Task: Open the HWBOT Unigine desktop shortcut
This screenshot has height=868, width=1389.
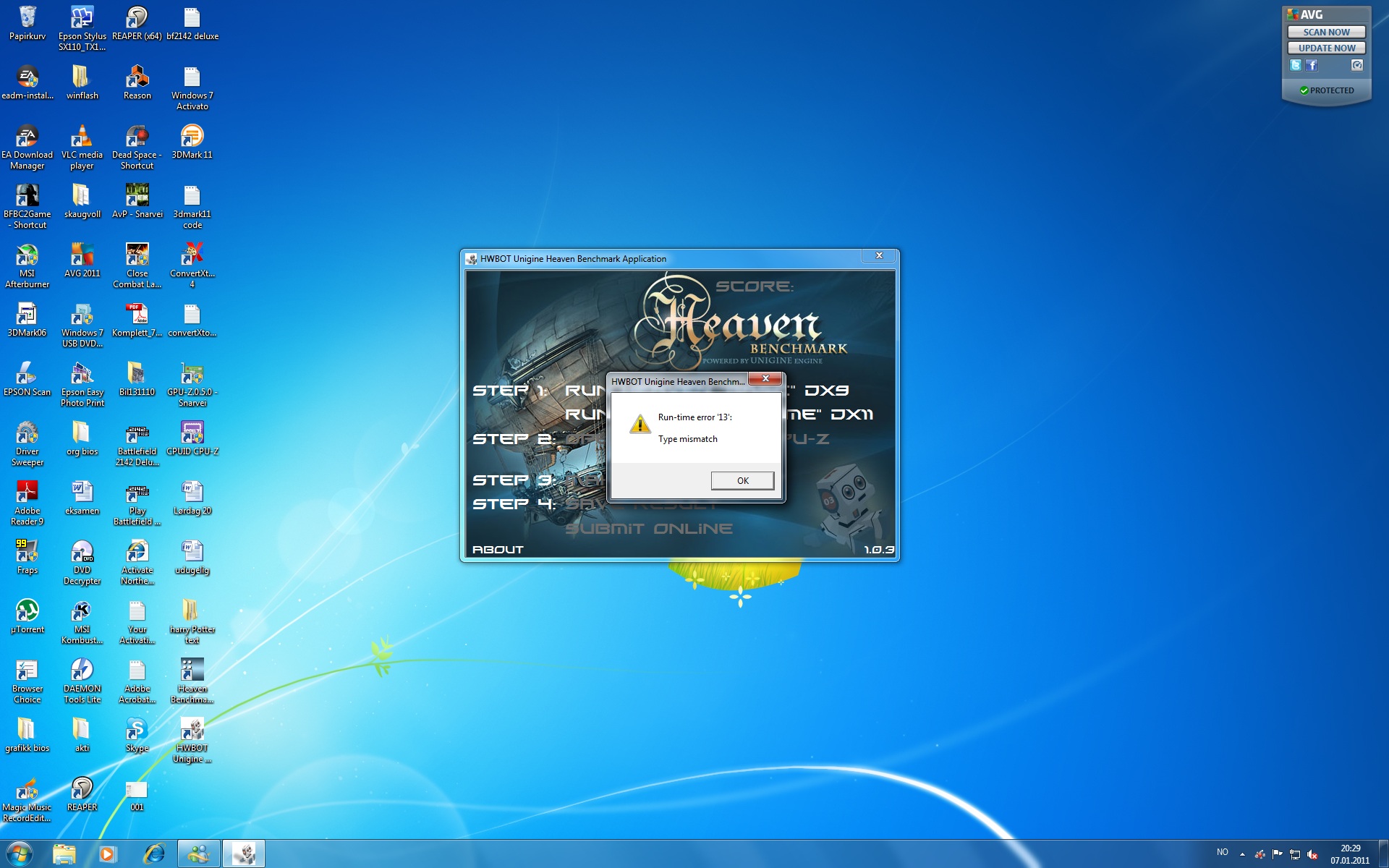Action: tap(192, 741)
